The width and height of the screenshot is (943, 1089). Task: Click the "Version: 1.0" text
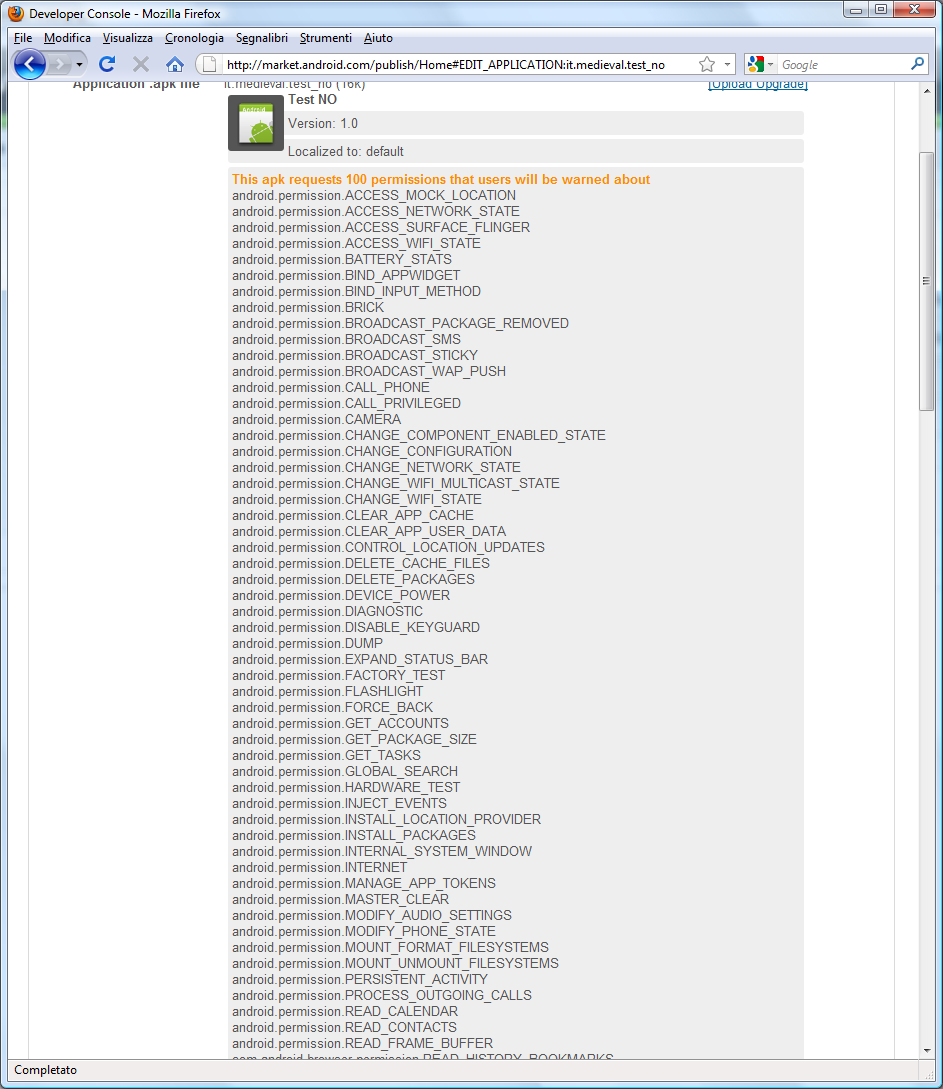[x=323, y=124]
